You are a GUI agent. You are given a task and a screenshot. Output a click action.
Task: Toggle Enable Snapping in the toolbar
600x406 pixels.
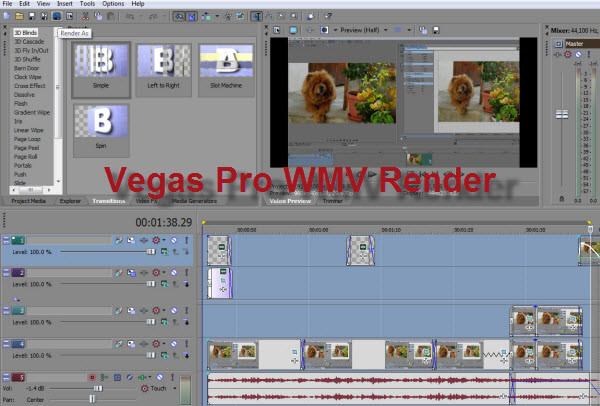point(179,16)
